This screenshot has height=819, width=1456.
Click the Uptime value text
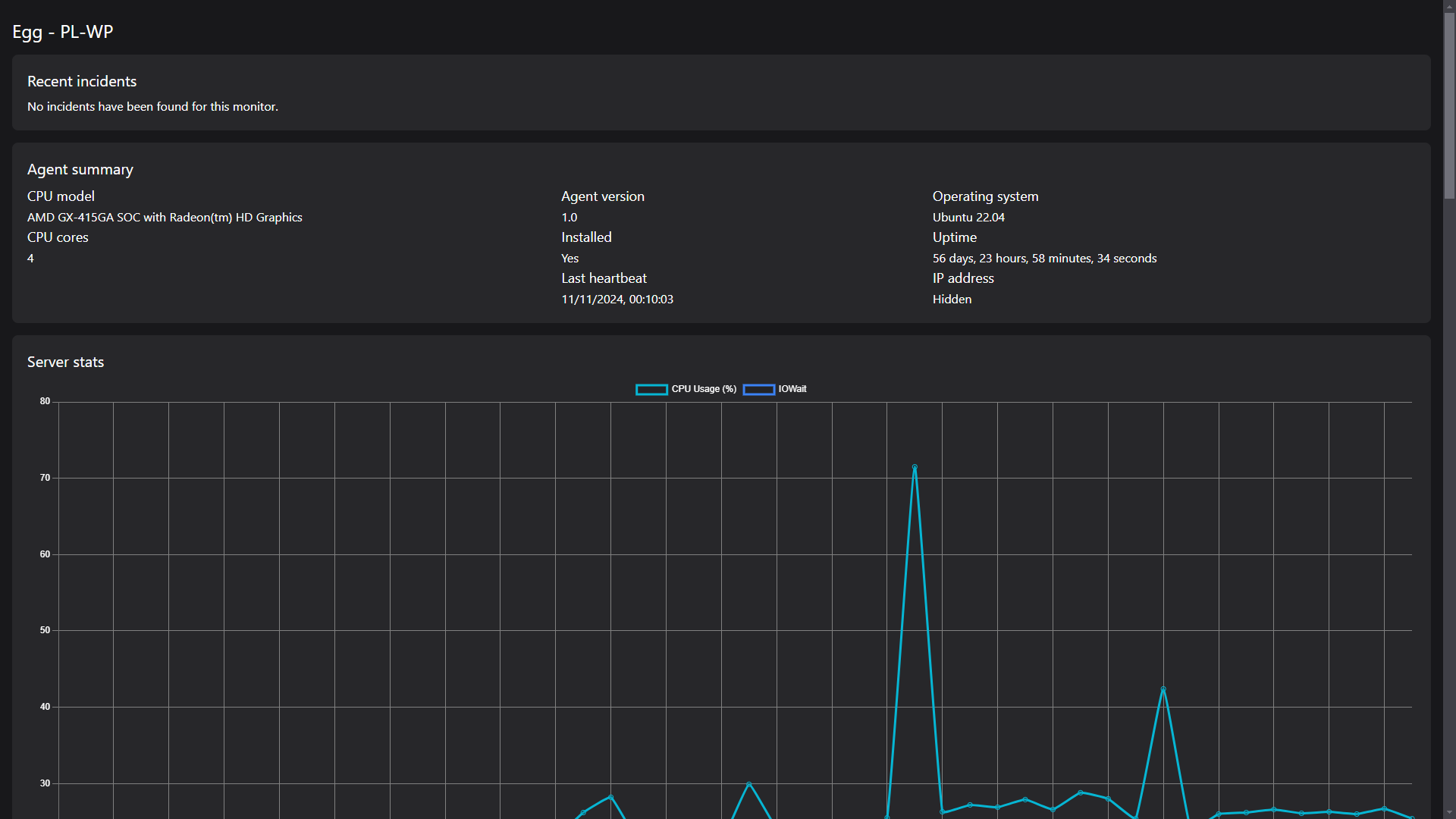pos(1044,259)
